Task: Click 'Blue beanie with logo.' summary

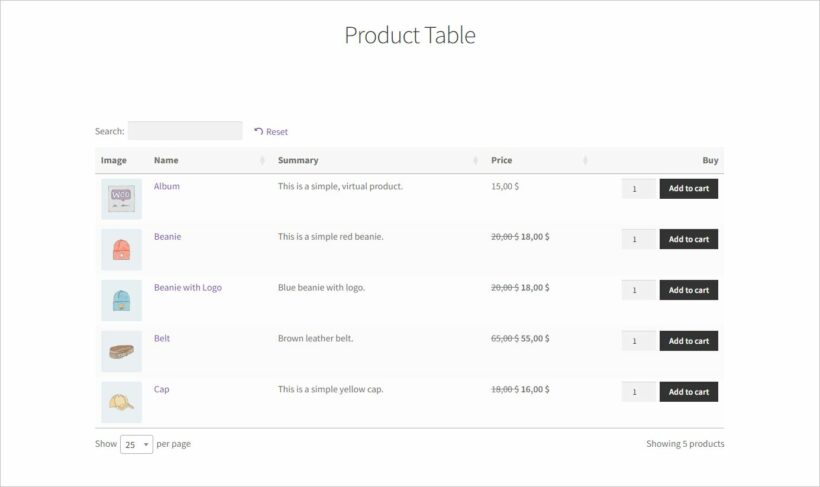Action: 321,288
